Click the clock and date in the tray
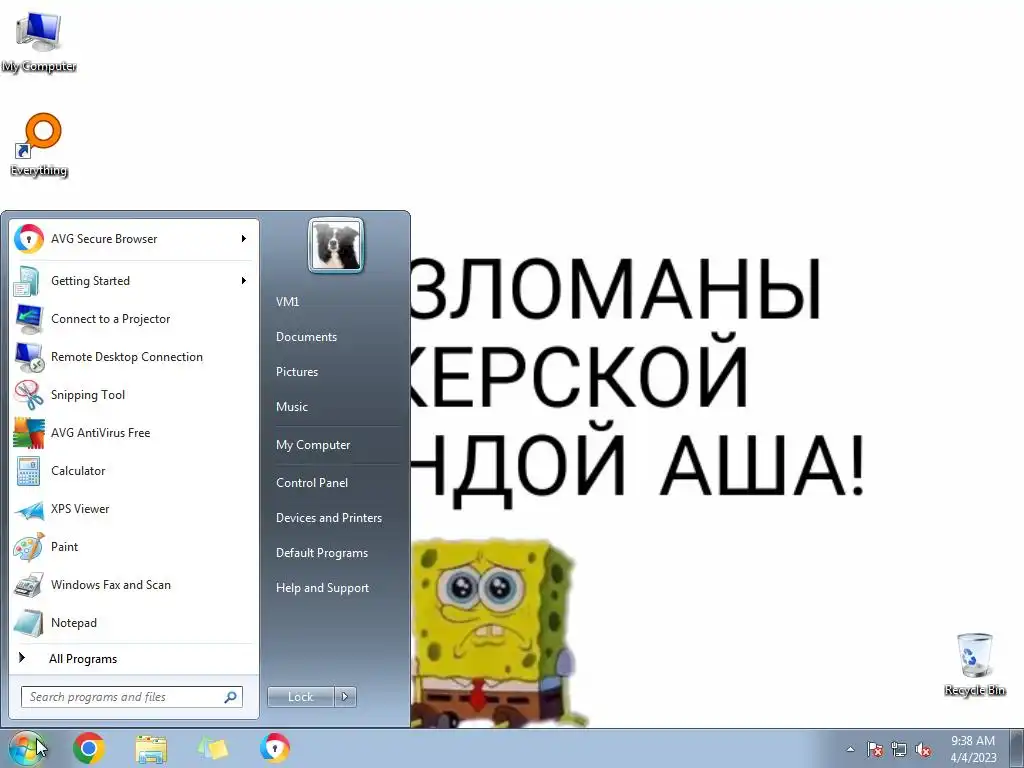This screenshot has width=1024, height=768. pyautogui.click(x=973, y=749)
